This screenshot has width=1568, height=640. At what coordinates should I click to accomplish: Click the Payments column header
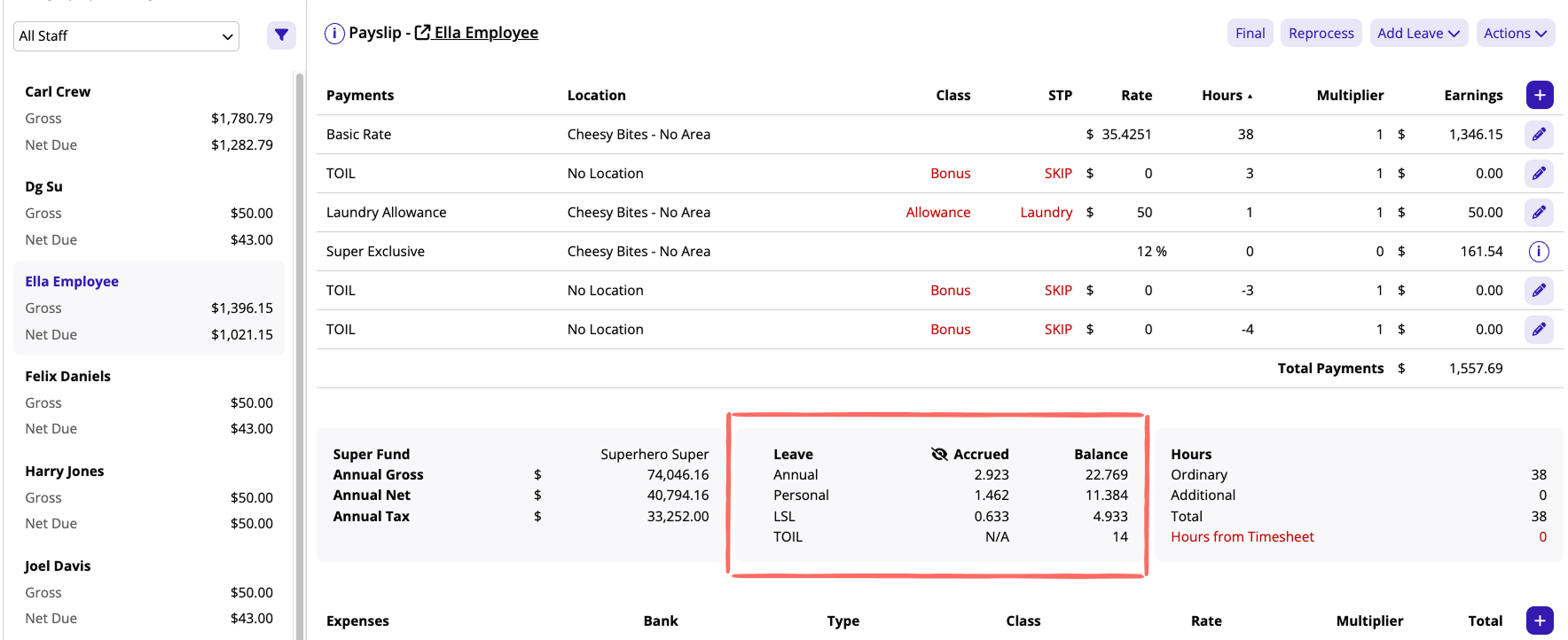point(360,95)
